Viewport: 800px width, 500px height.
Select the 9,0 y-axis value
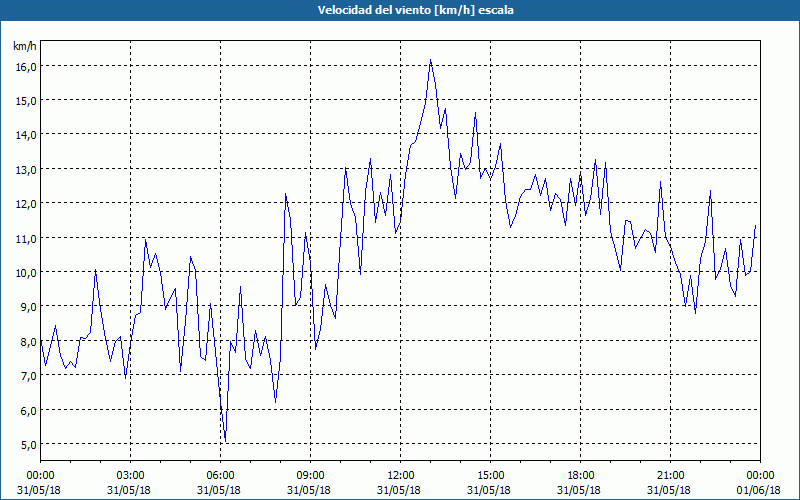[28, 307]
